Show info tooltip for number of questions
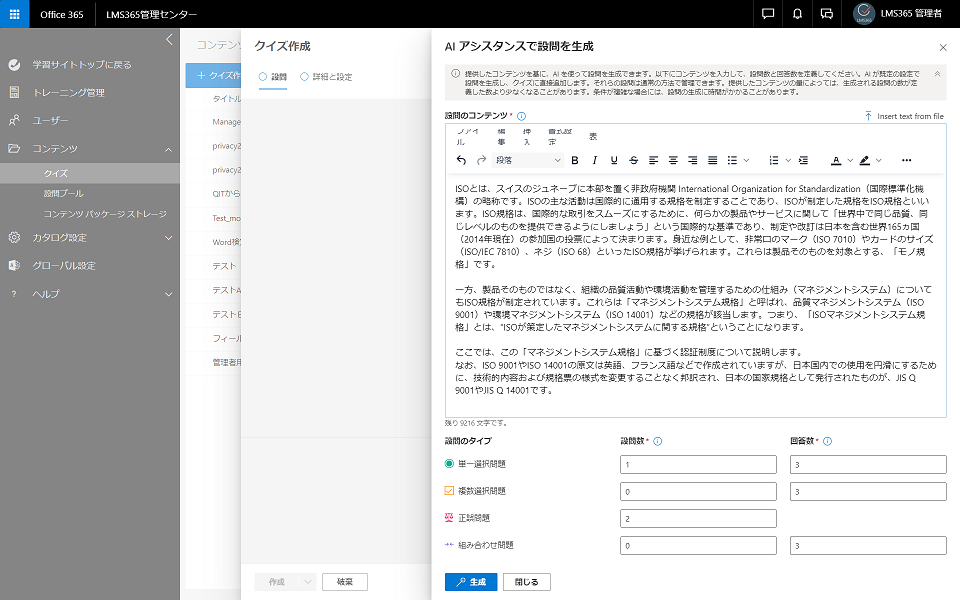This screenshot has width=960, height=600. pos(658,441)
